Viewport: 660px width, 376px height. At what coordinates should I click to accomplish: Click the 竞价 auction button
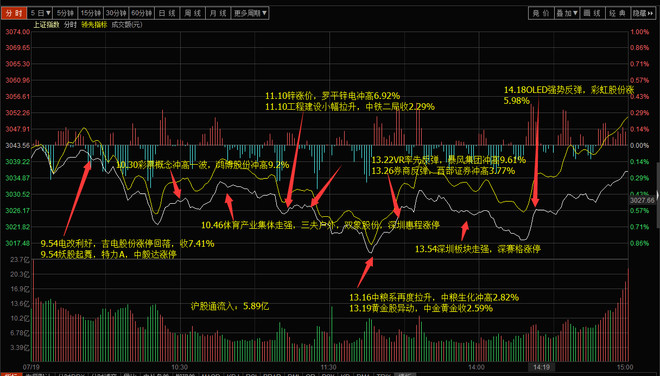coord(541,13)
